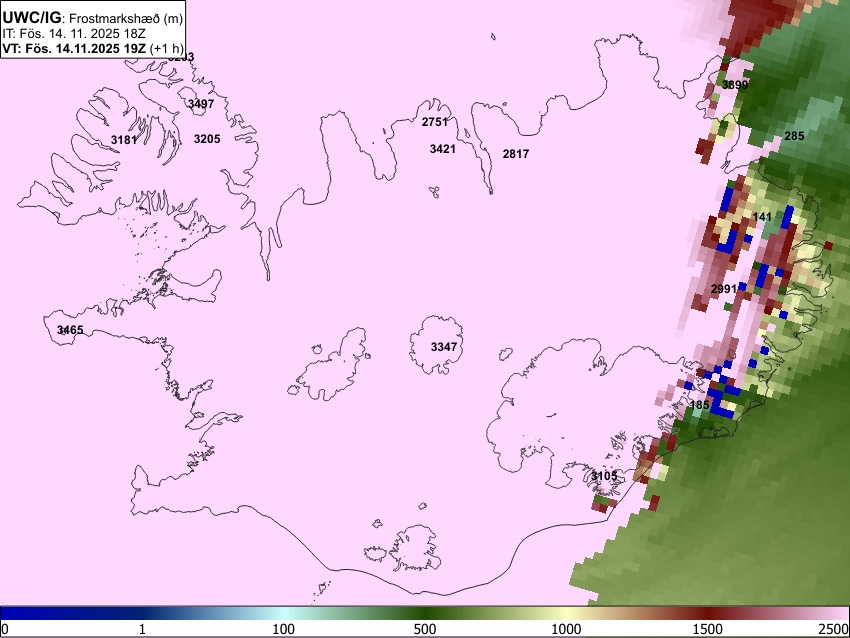This screenshot has width=850, height=638.
Task: Click the value 3465 on the map
Action: coord(70,330)
